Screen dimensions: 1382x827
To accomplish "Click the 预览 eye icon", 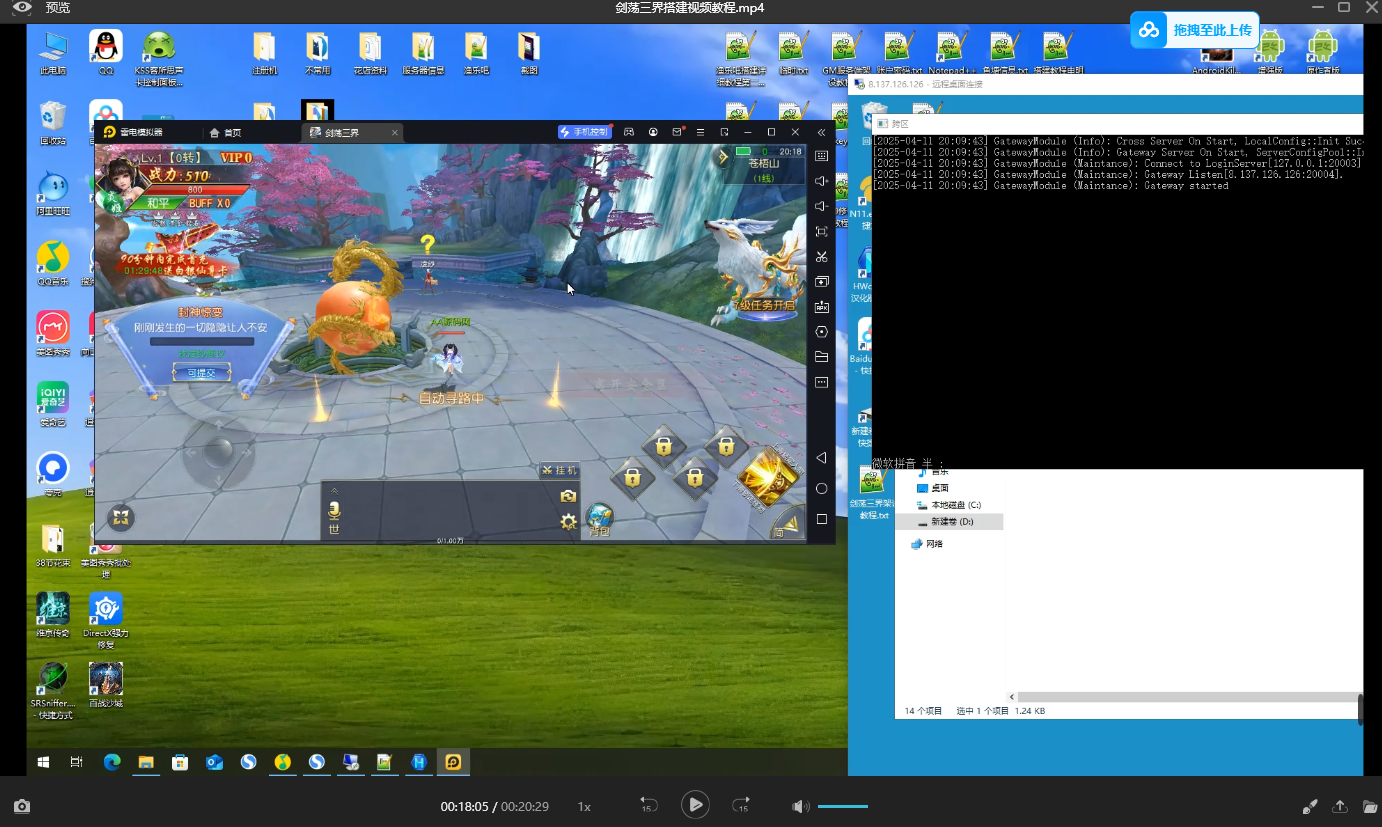I will point(22,8).
